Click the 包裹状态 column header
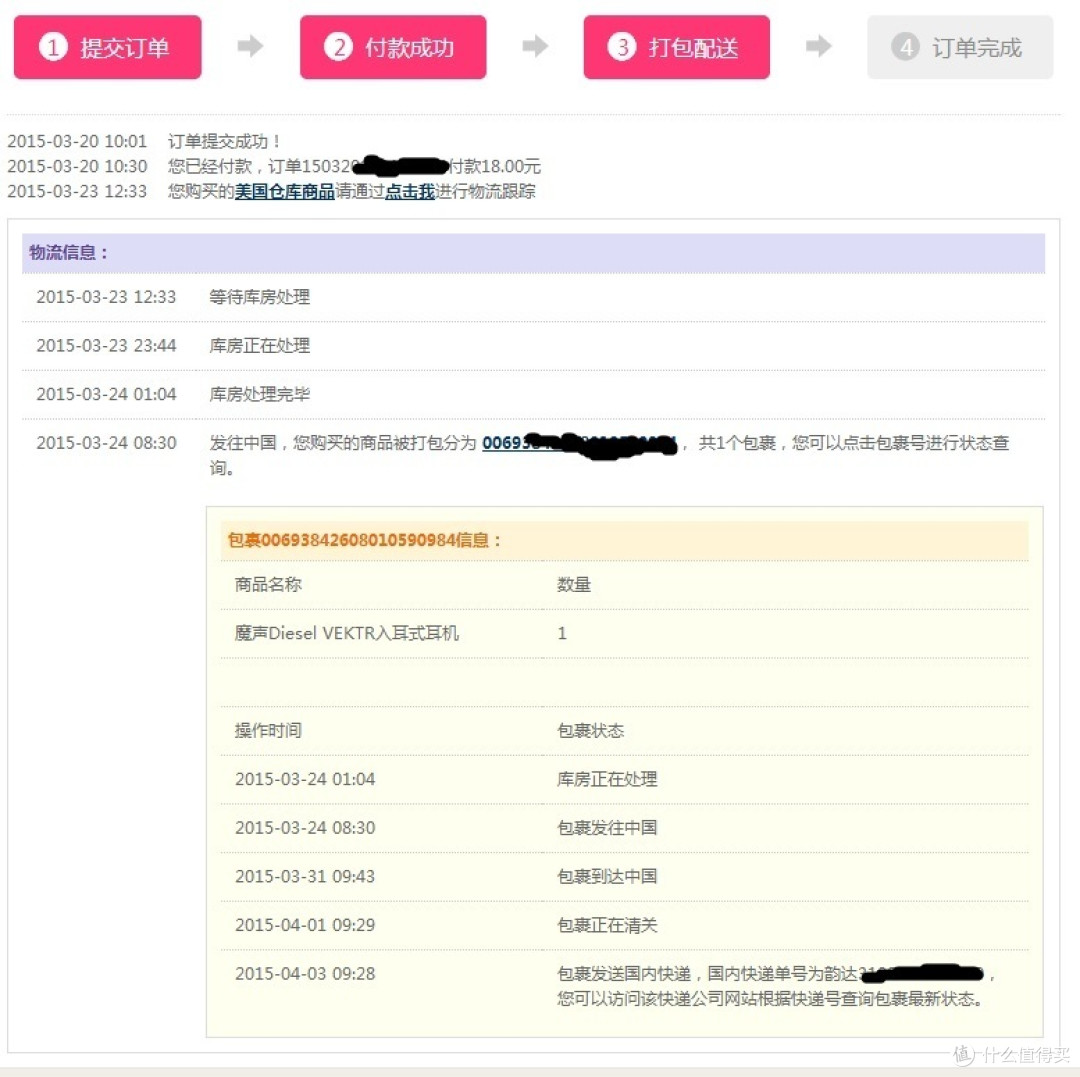 pyautogui.click(x=590, y=731)
